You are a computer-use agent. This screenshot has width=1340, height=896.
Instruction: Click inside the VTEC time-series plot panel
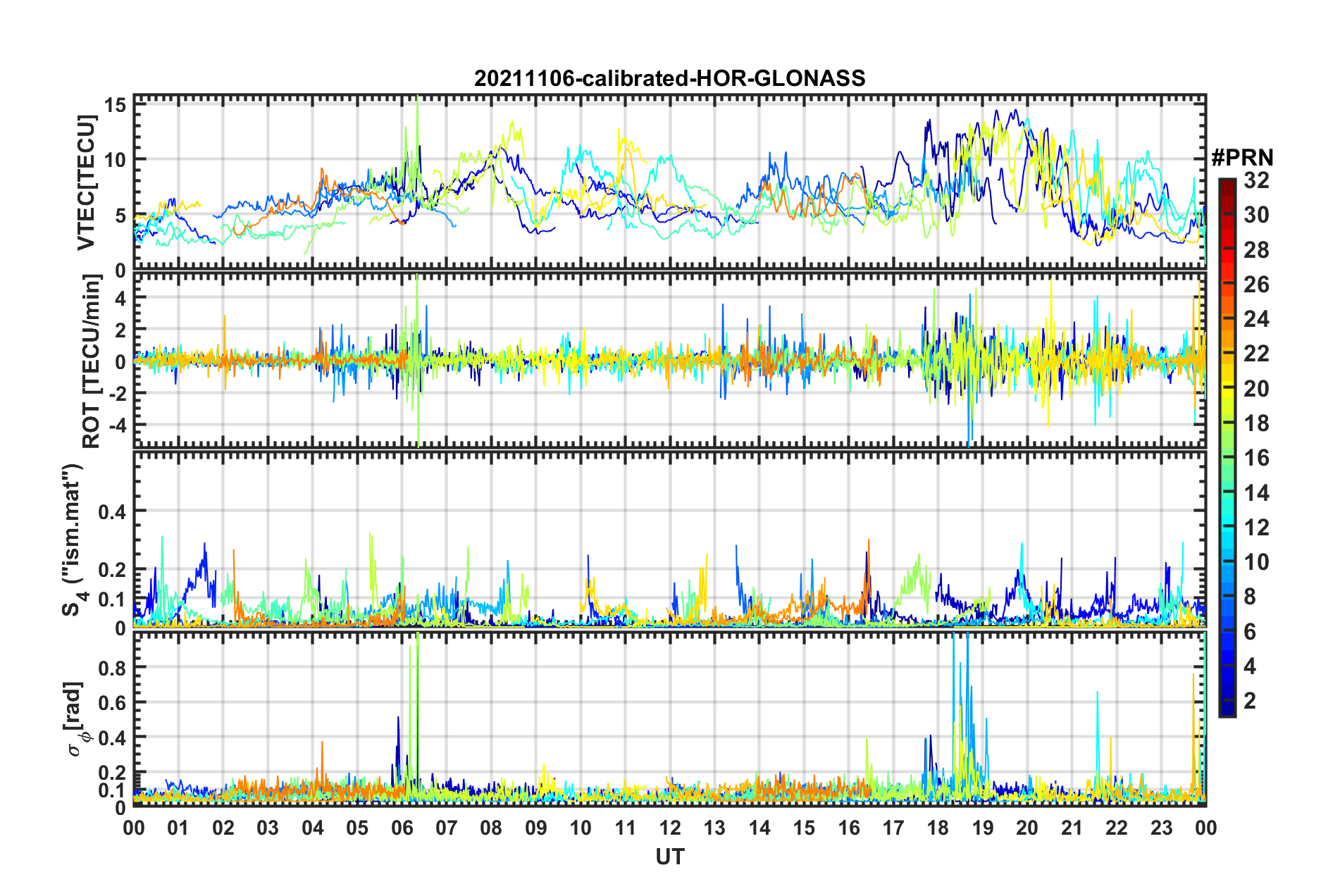(x=669, y=182)
